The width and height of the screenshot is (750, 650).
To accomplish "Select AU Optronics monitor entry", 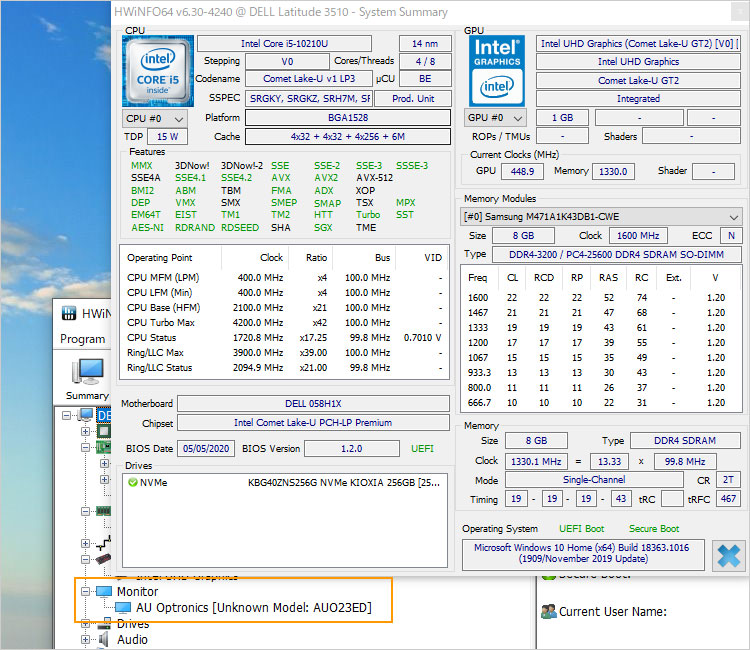I will coord(253,607).
